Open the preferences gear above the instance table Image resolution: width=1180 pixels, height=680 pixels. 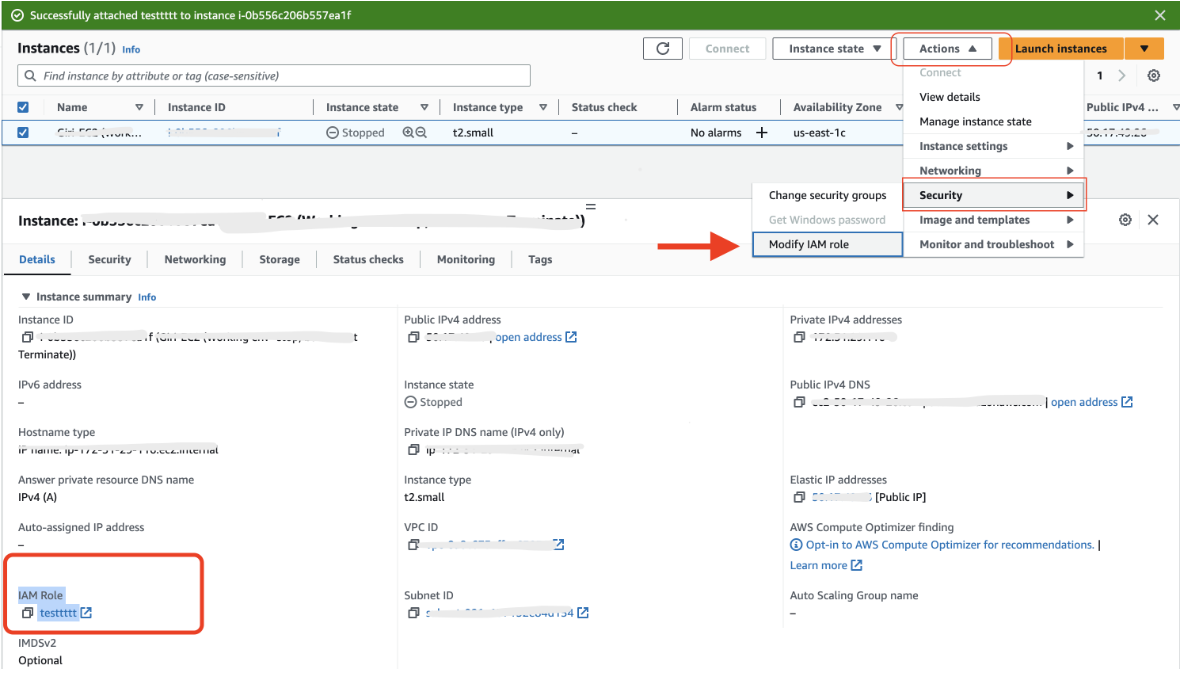coord(1153,75)
